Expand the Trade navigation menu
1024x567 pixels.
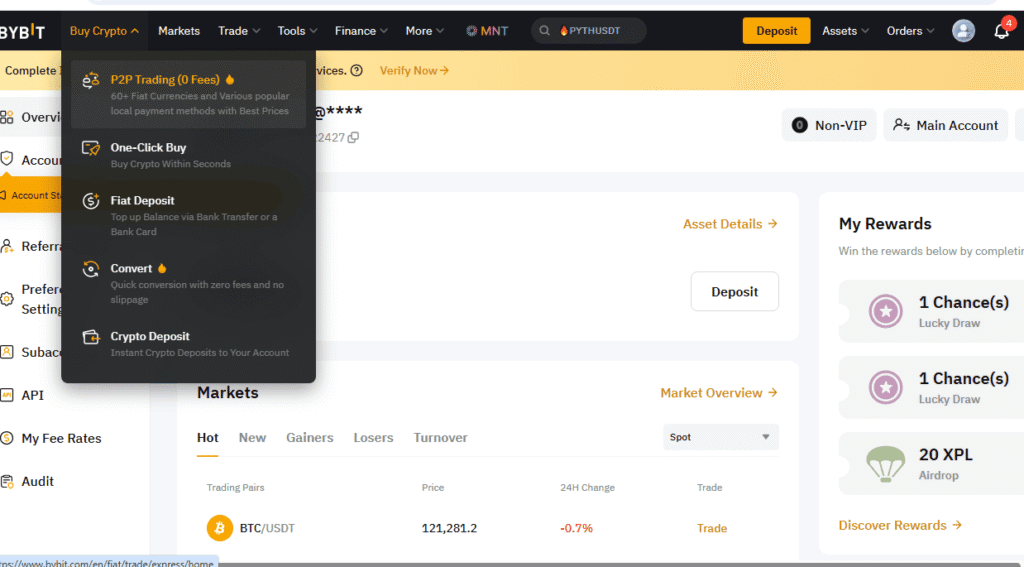tap(239, 31)
